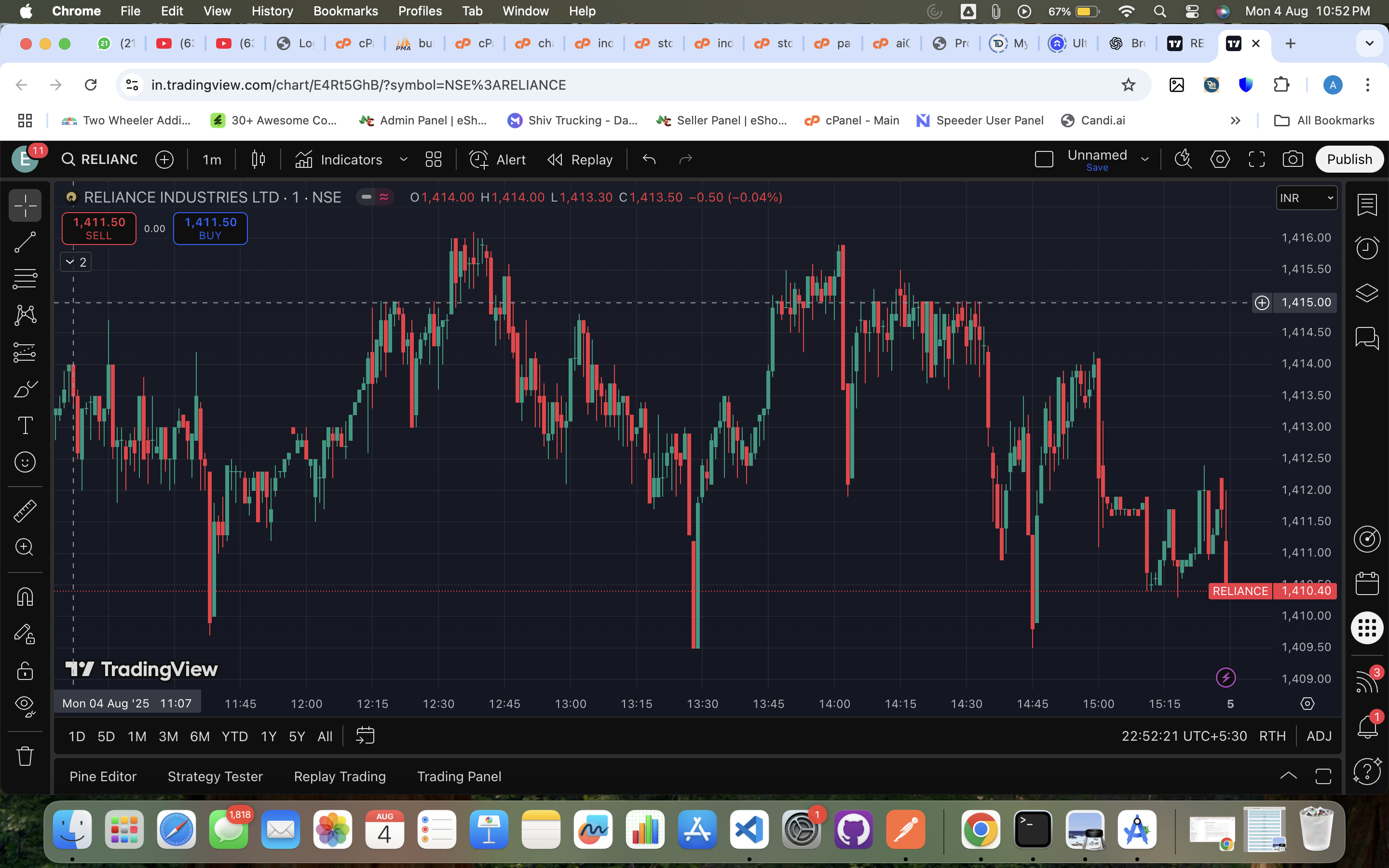Open the Pine Editor tab
This screenshot has height=868, width=1389.
click(103, 776)
